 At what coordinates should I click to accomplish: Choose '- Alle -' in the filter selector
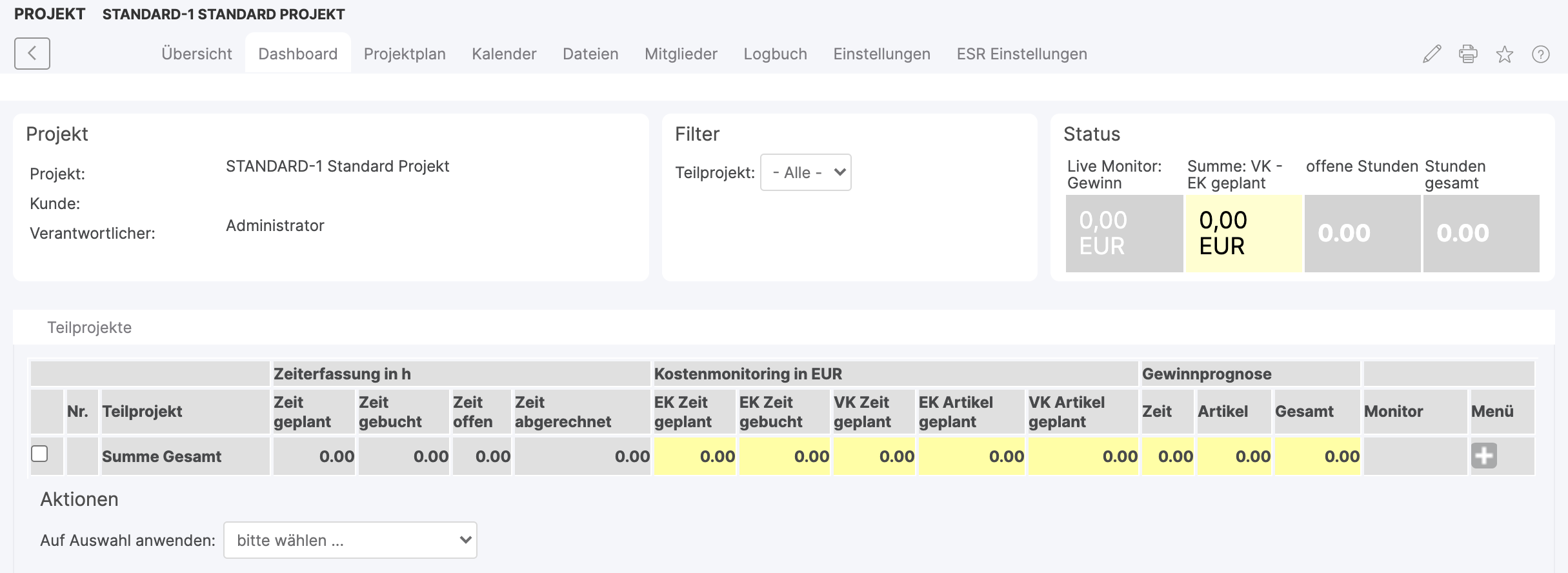(x=805, y=172)
